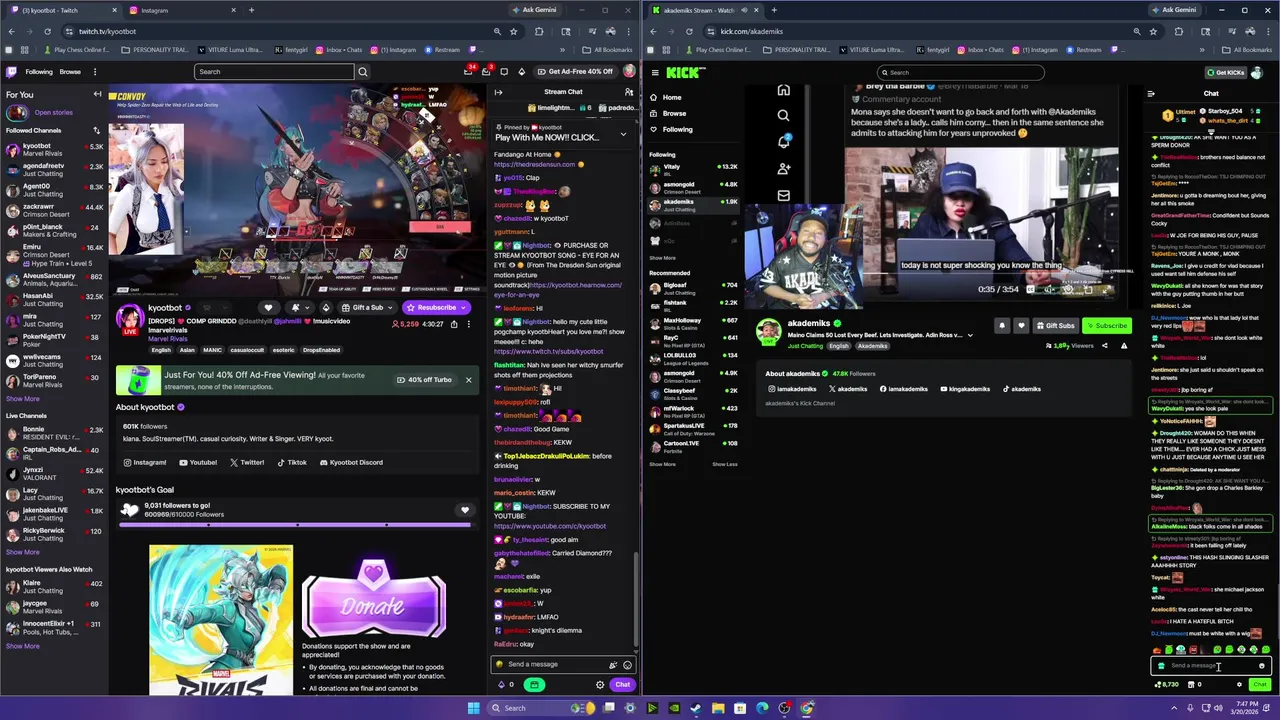This screenshot has height=720, width=1280.
Task: Open the Twitch more-options dots menu
Action: (x=95, y=72)
